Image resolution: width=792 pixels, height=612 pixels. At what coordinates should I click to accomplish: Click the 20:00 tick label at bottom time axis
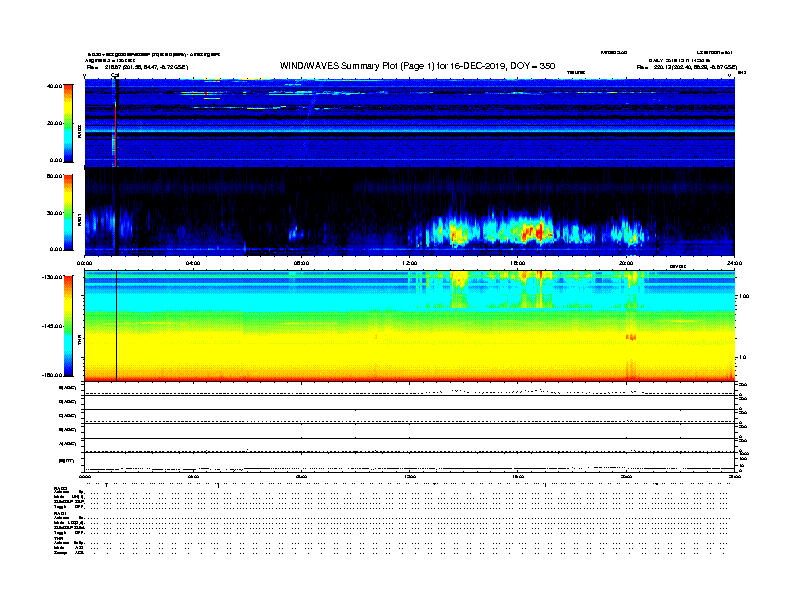tap(626, 476)
